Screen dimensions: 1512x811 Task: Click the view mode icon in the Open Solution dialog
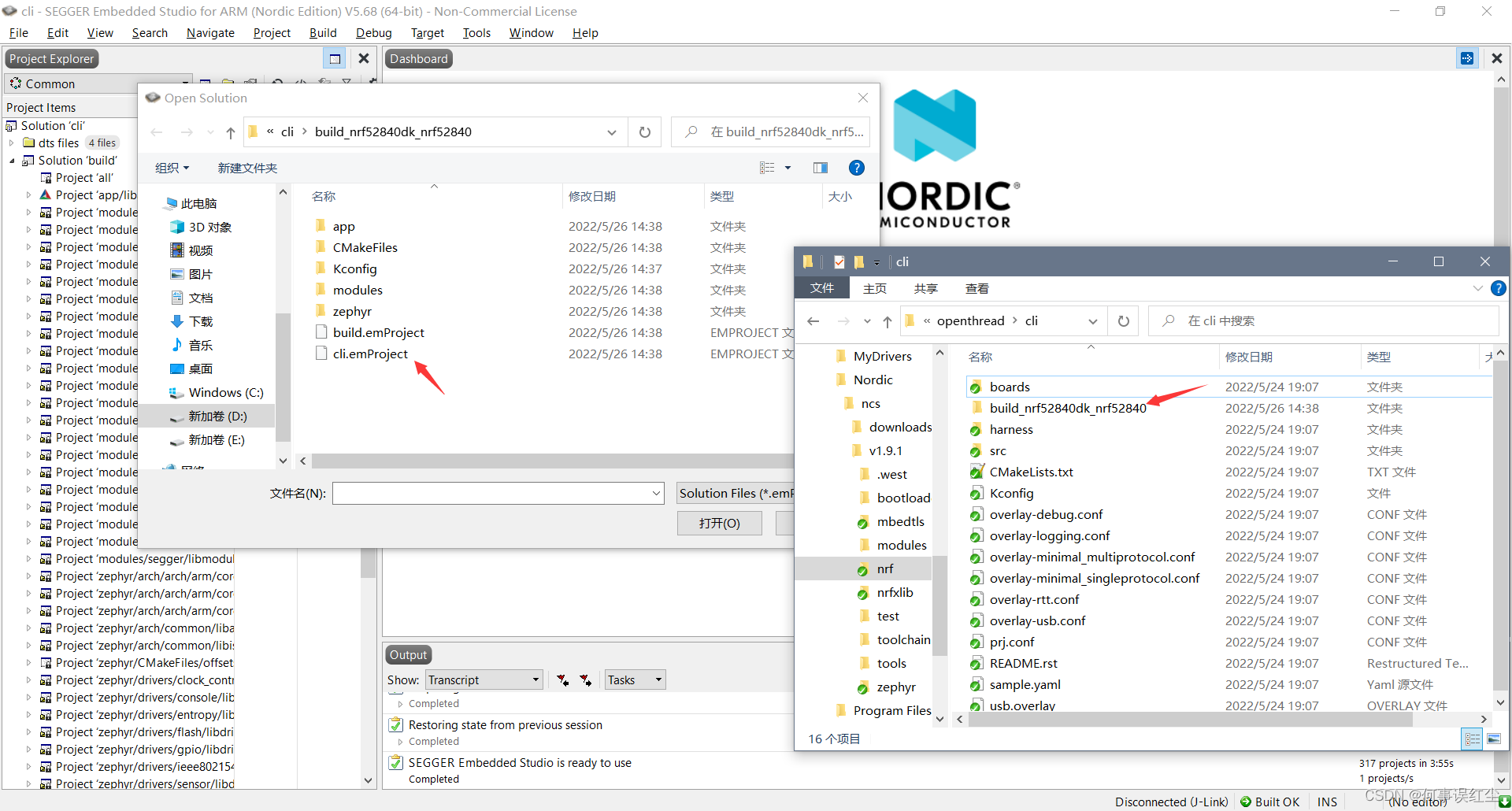click(x=767, y=168)
